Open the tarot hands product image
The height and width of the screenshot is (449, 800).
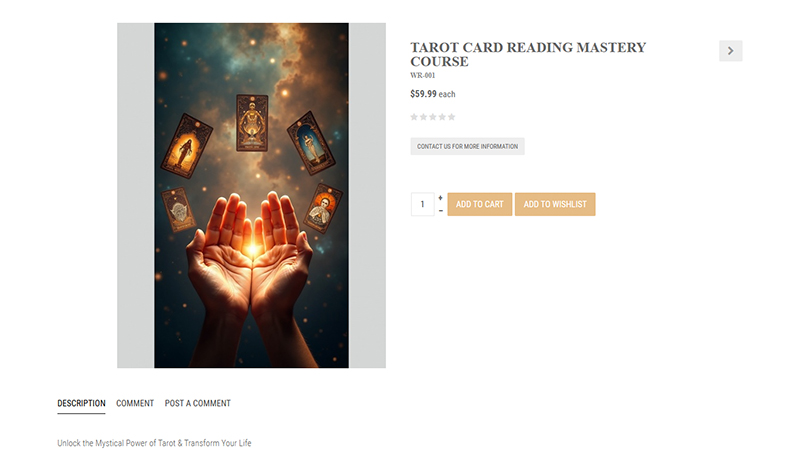[252, 195]
